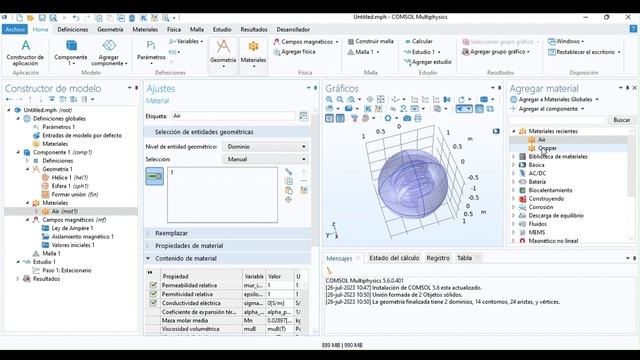Uncheck the Permeabilidad relativa checkbox
Image resolution: width=640 pixels, height=360 pixels.
[x=153, y=285]
